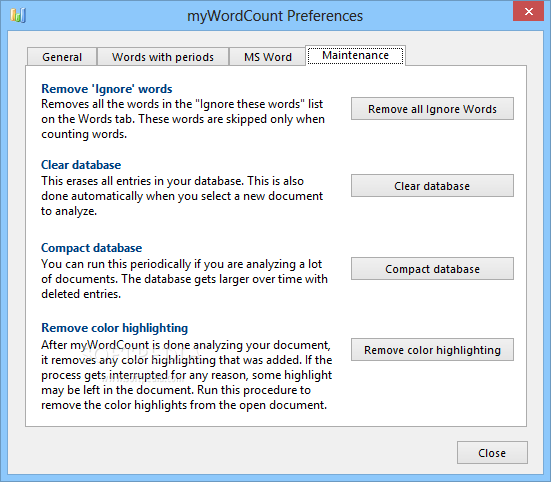Click the text "counting words."

pyautogui.click(x=84, y=134)
